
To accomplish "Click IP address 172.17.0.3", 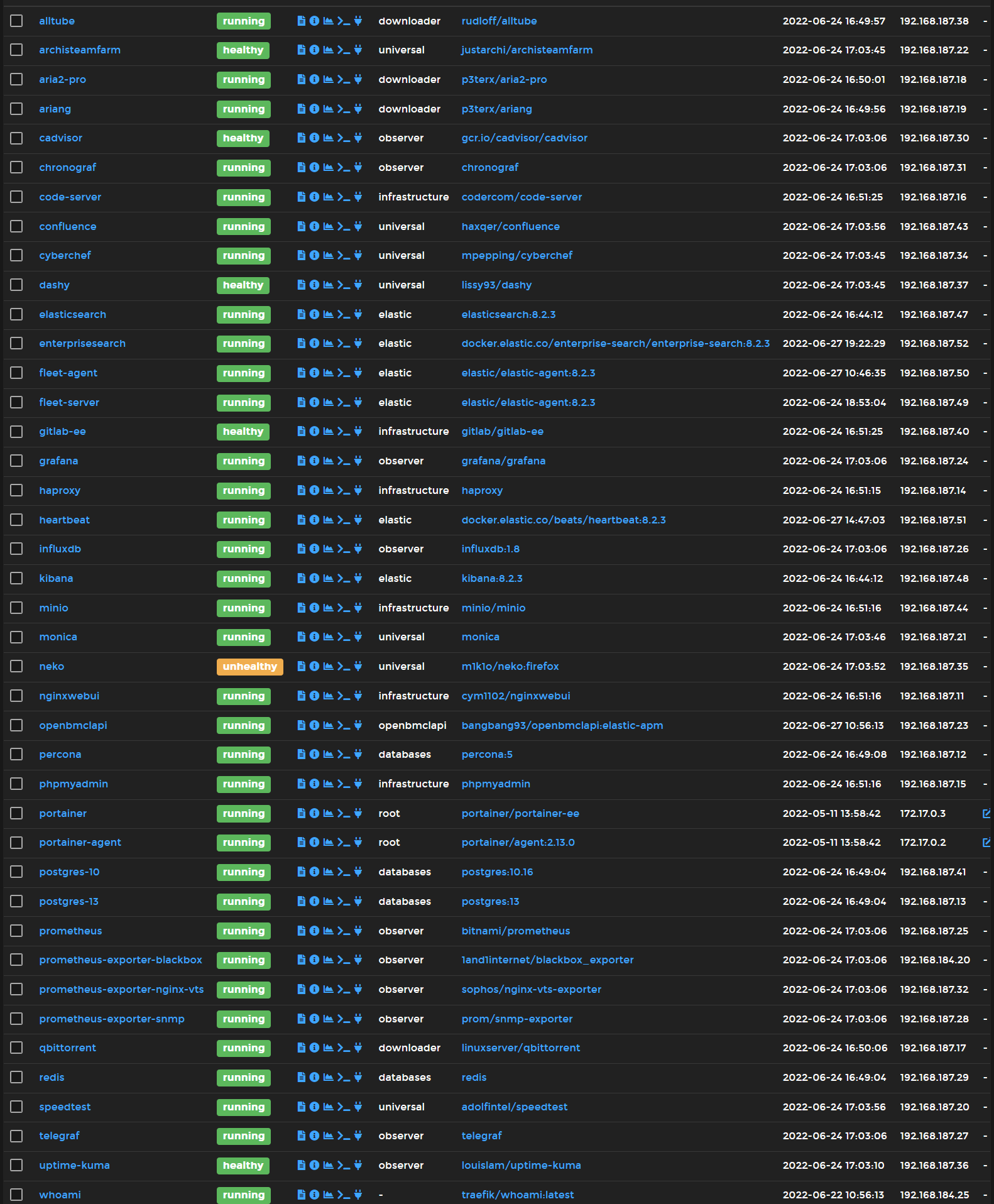I will 922,813.
